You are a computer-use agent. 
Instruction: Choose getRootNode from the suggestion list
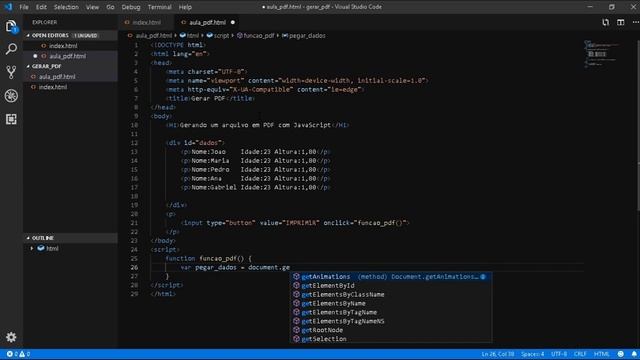click(391, 330)
